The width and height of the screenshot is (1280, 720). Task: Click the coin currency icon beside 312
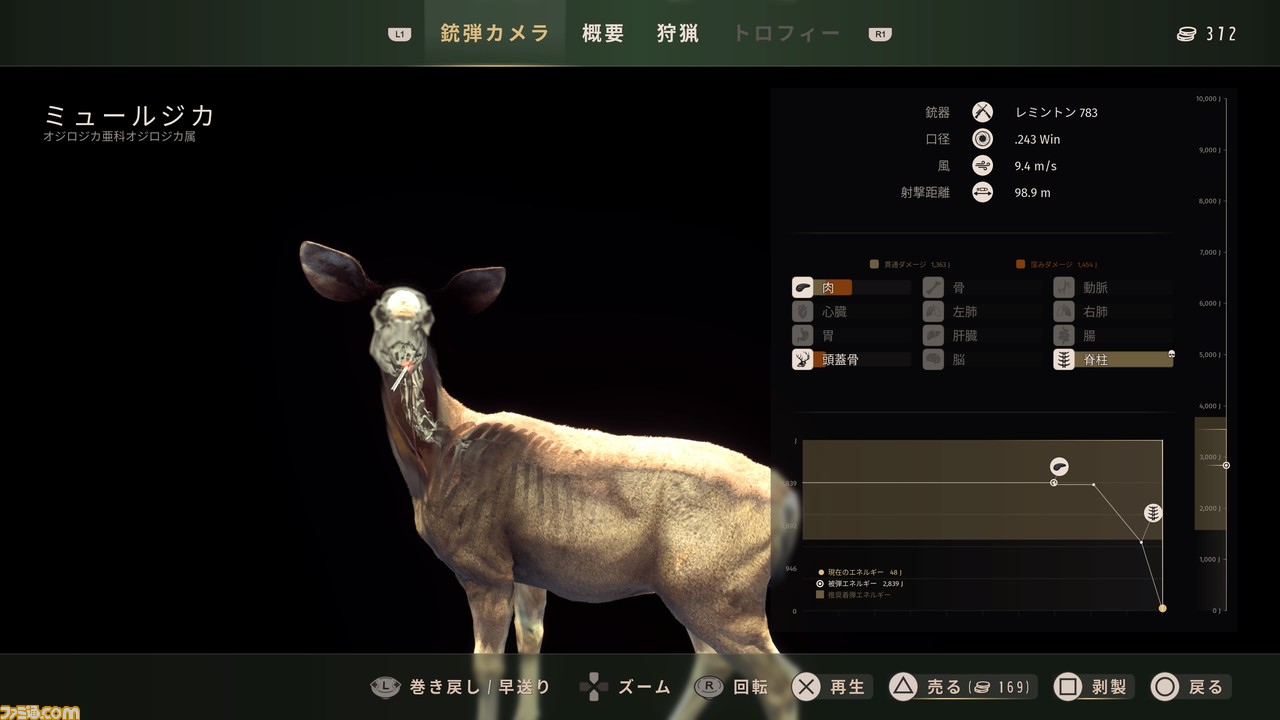click(x=1186, y=34)
